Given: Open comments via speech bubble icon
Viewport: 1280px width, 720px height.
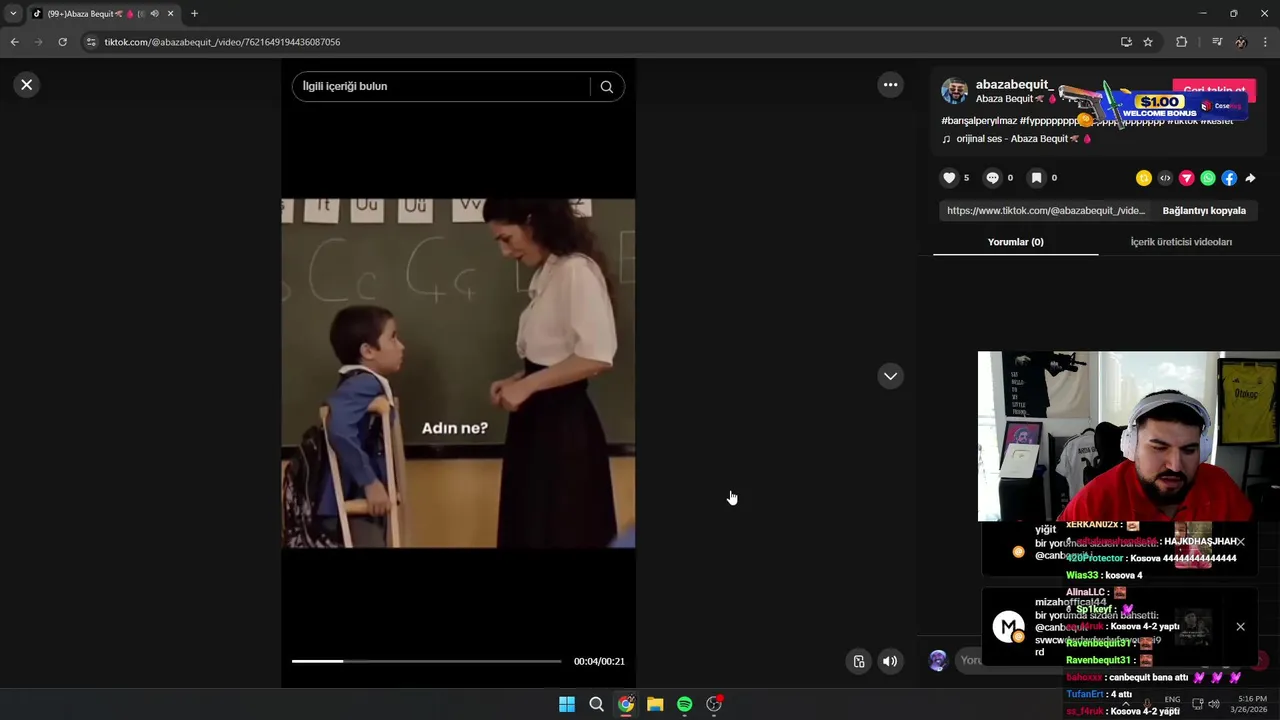Looking at the screenshot, I should pyautogui.click(x=992, y=178).
